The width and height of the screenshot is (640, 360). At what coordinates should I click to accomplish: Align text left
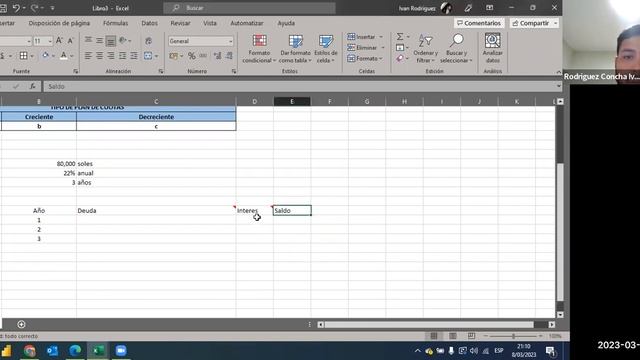pyautogui.click(x=88, y=56)
